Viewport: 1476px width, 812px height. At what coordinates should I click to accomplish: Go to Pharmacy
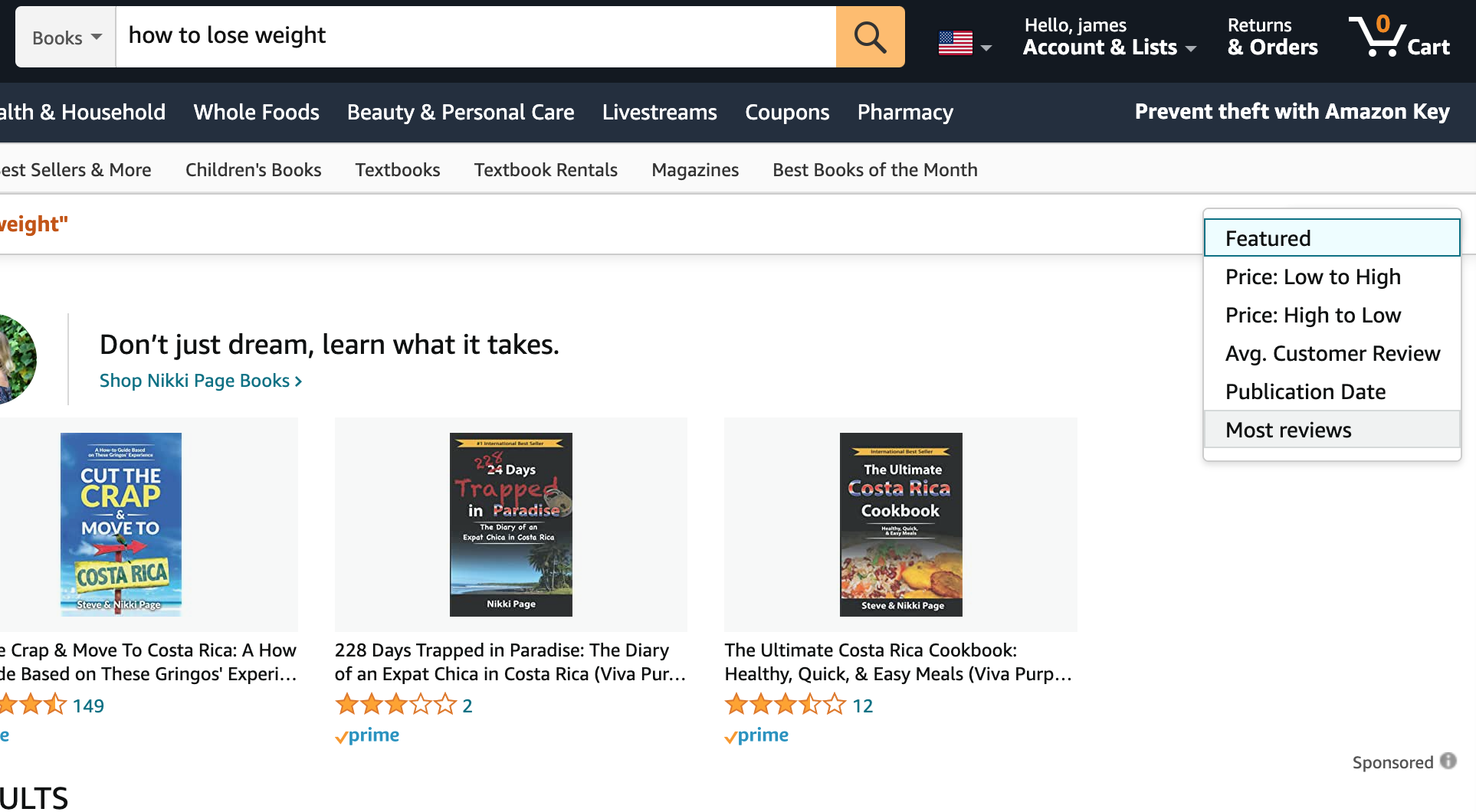(905, 112)
